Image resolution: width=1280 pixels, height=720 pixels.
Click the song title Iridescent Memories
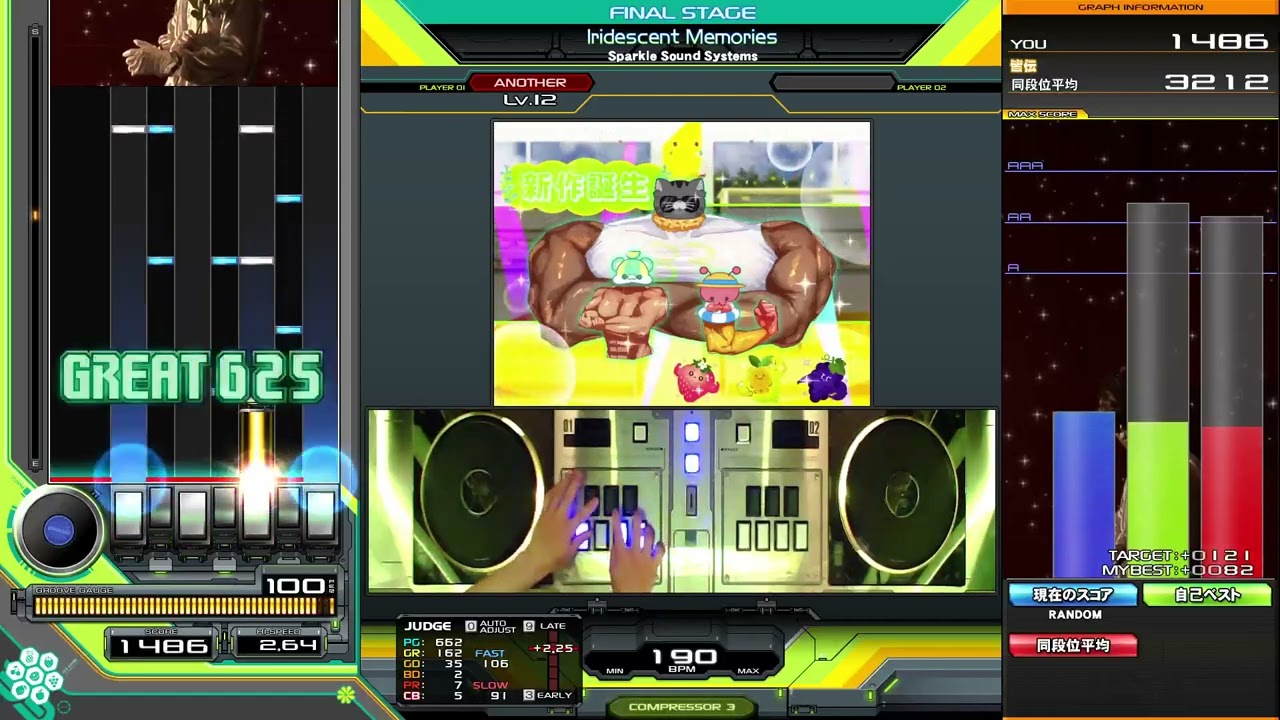(682, 37)
